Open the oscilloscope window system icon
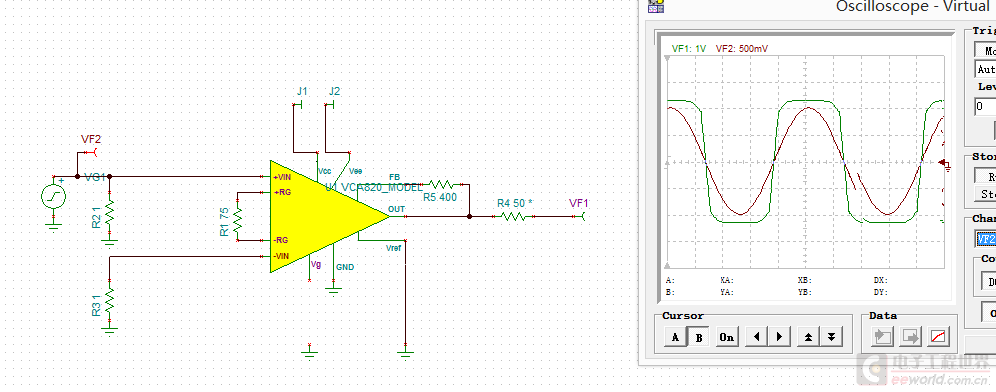Viewport: 996px width, 392px height. pos(656,6)
